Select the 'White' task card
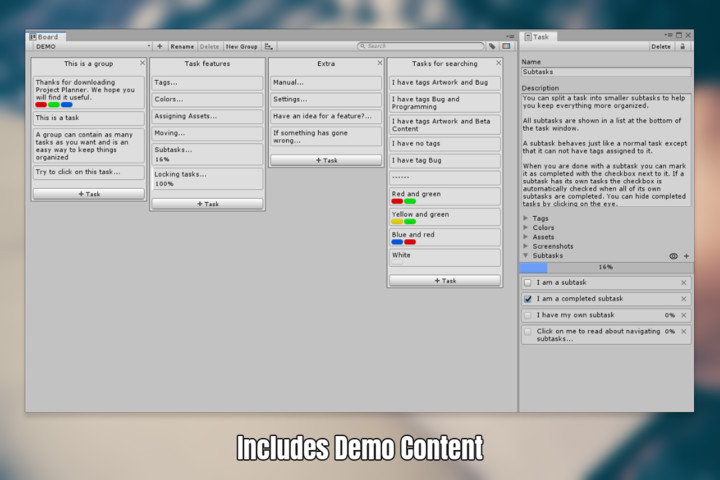The width and height of the screenshot is (720, 480). click(x=445, y=258)
